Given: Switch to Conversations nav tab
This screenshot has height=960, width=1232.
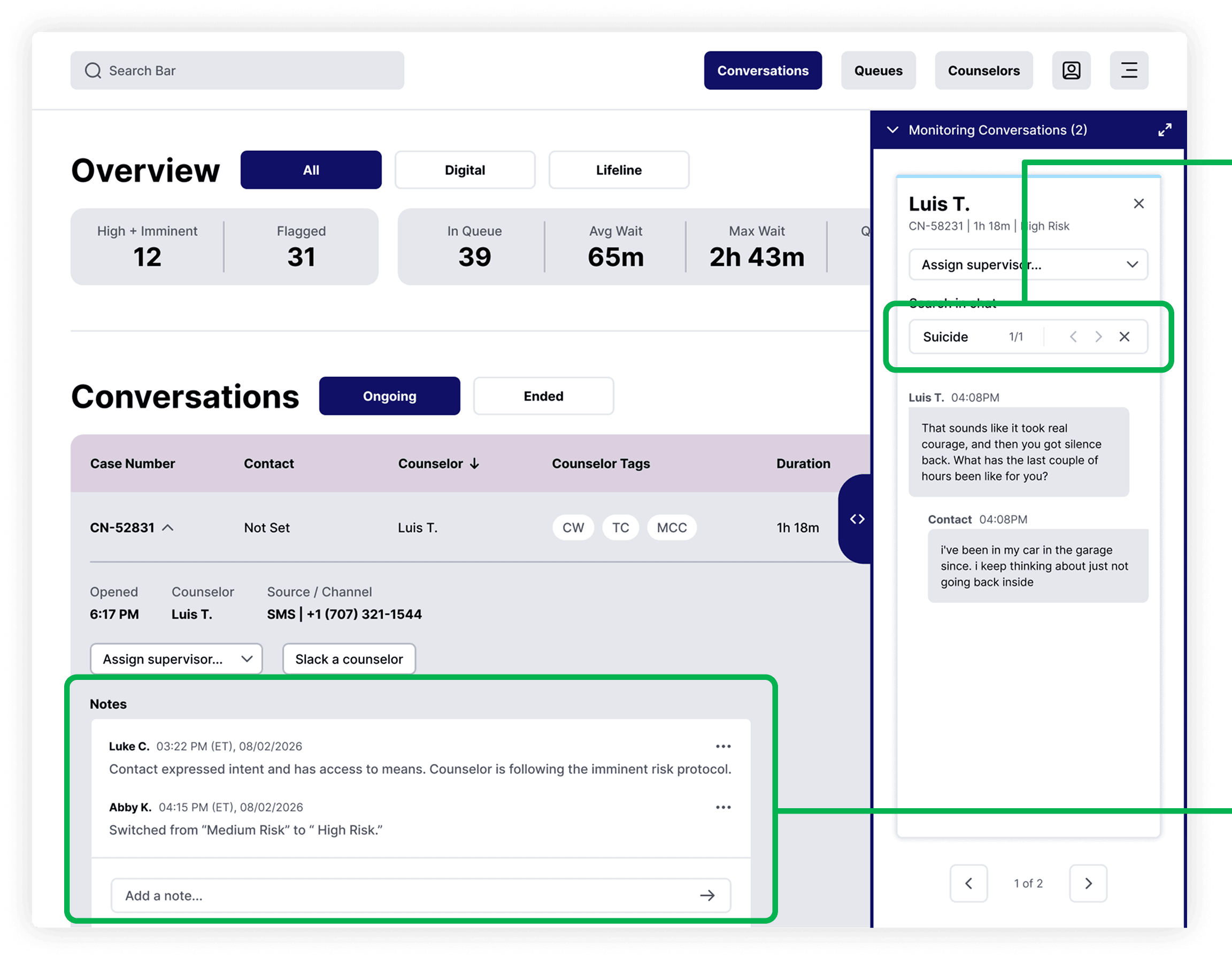Looking at the screenshot, I should point(763,71).
